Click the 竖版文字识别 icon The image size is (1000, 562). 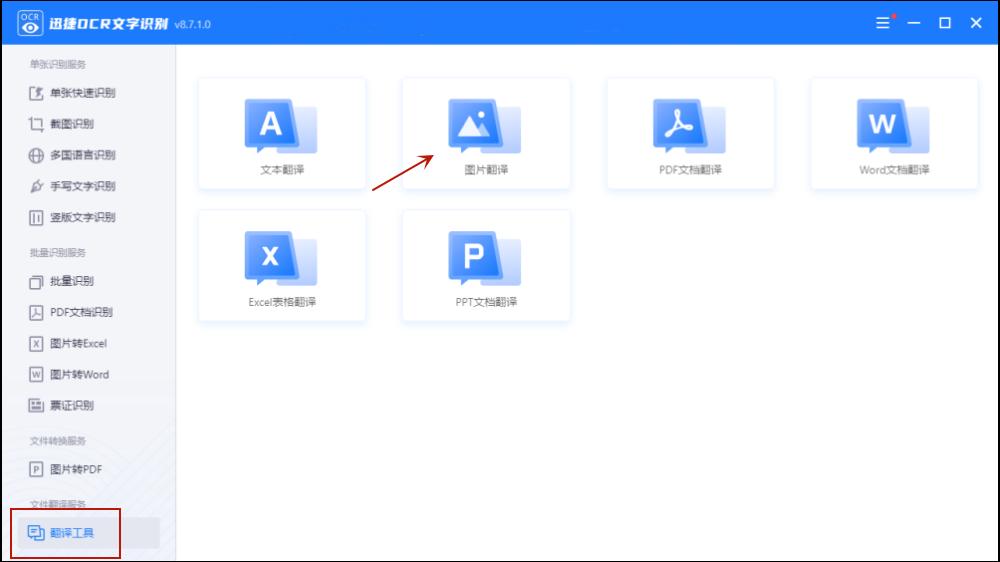click(36, 218)
